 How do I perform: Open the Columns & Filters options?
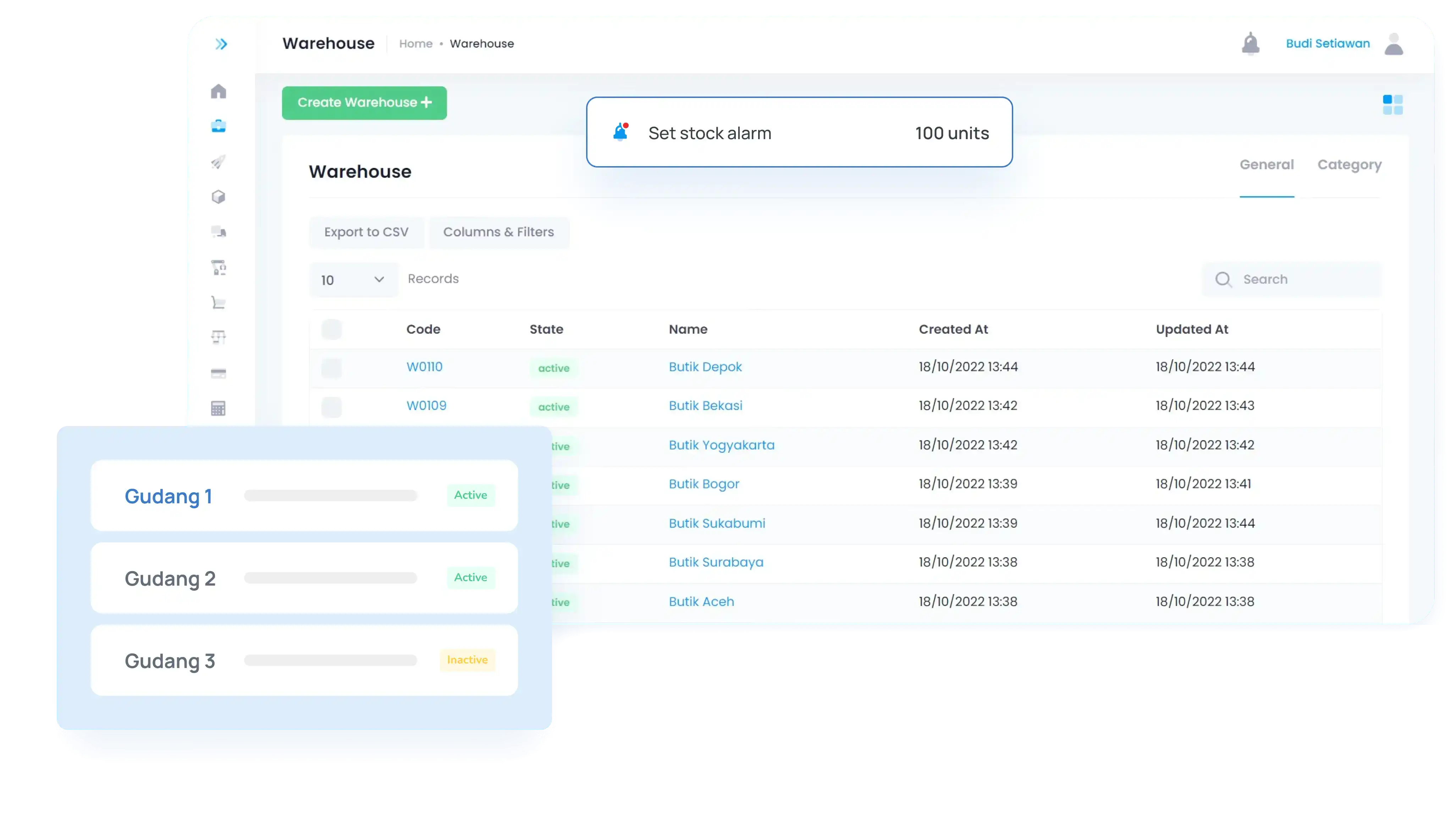click(x=498, y=232)
